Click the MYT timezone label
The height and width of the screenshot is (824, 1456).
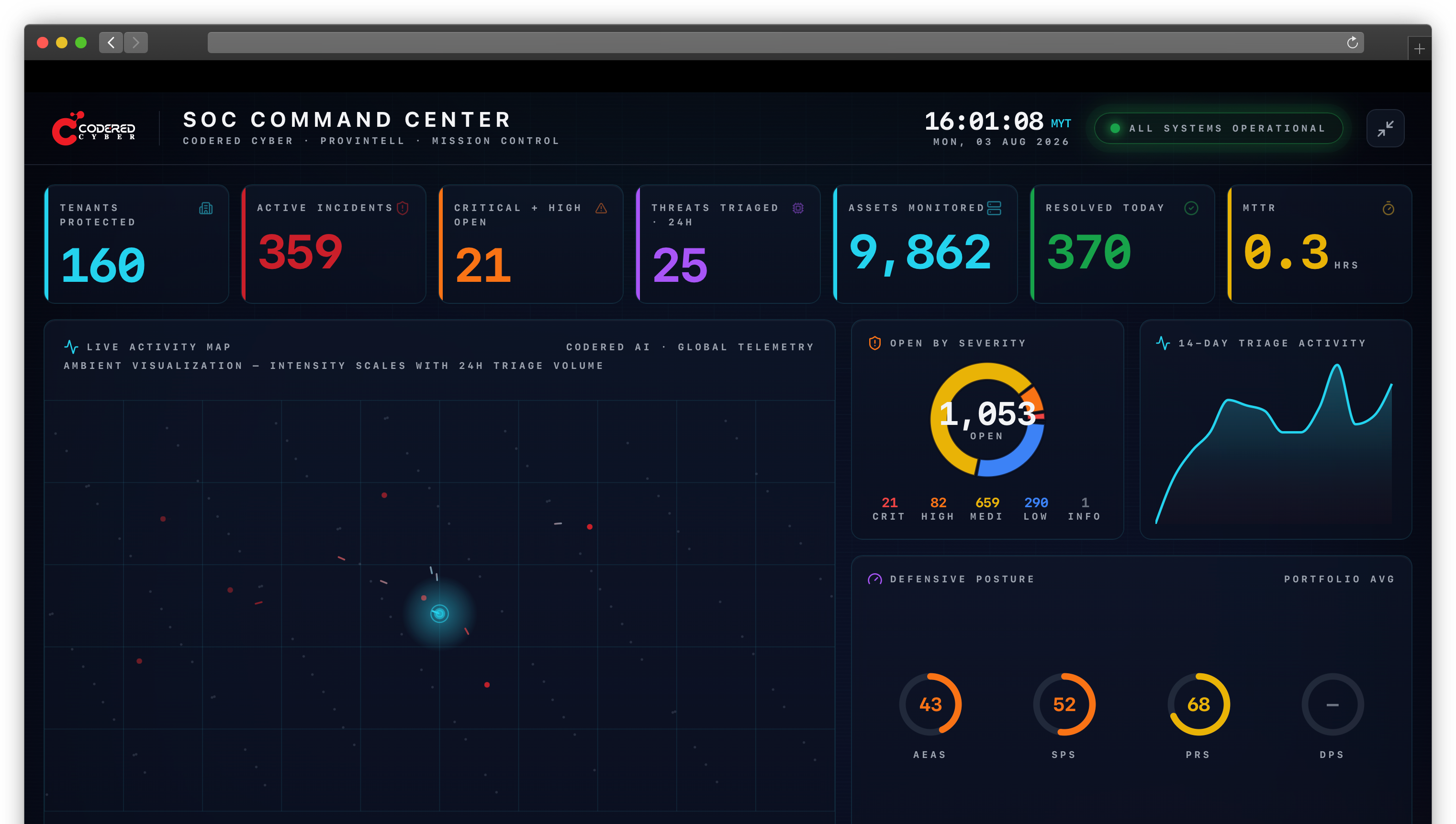1061,123
